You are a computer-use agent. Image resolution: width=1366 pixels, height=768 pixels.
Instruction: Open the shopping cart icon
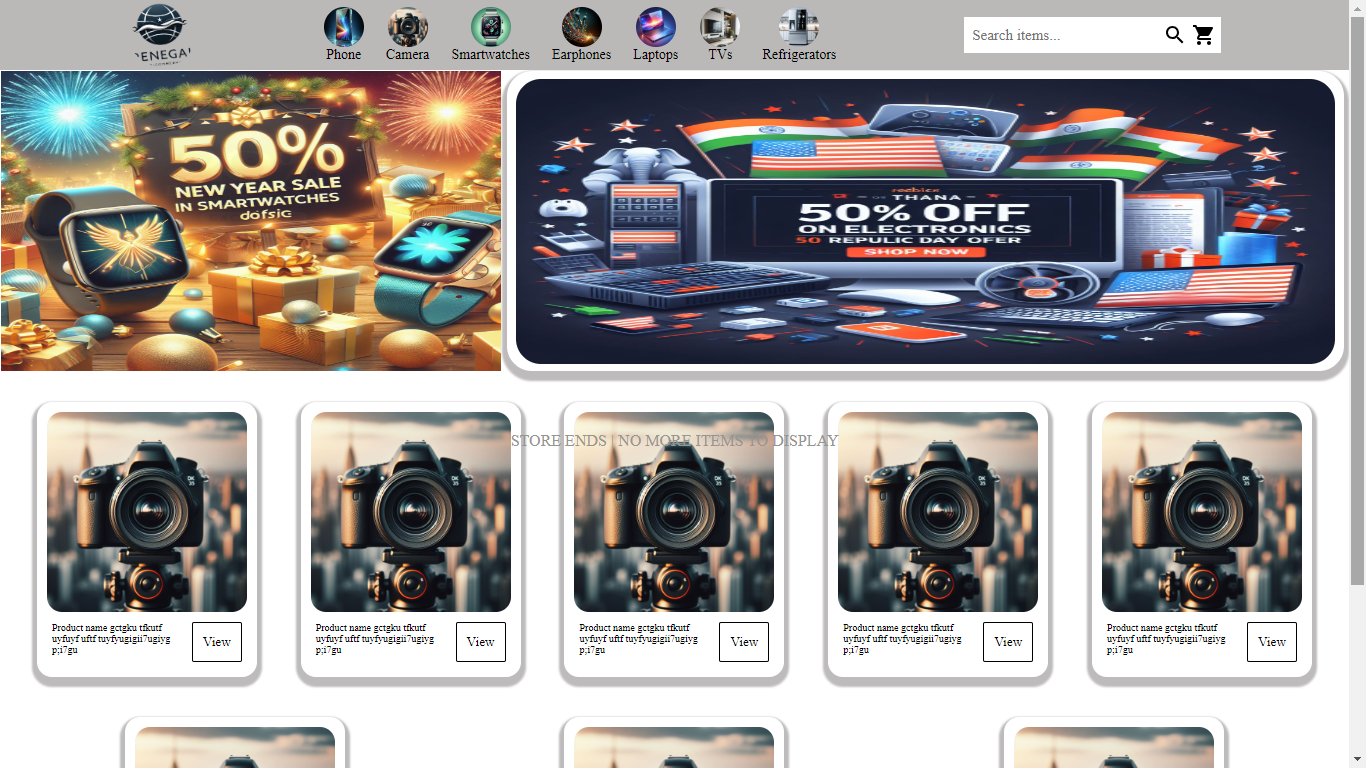pyautogui.click(x=1204, y=35)
